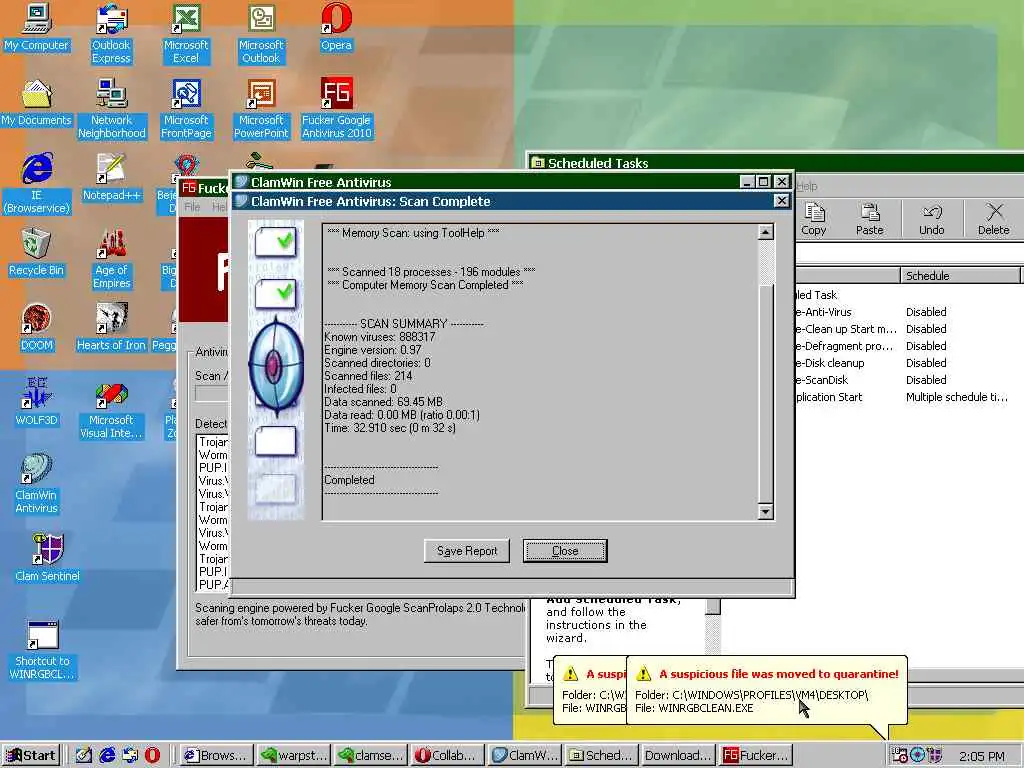Image resolution: width=1024 pixels, height=768 pixels.
Task: Select the DOOM desktop shortcut
Action: click(37, 328)
